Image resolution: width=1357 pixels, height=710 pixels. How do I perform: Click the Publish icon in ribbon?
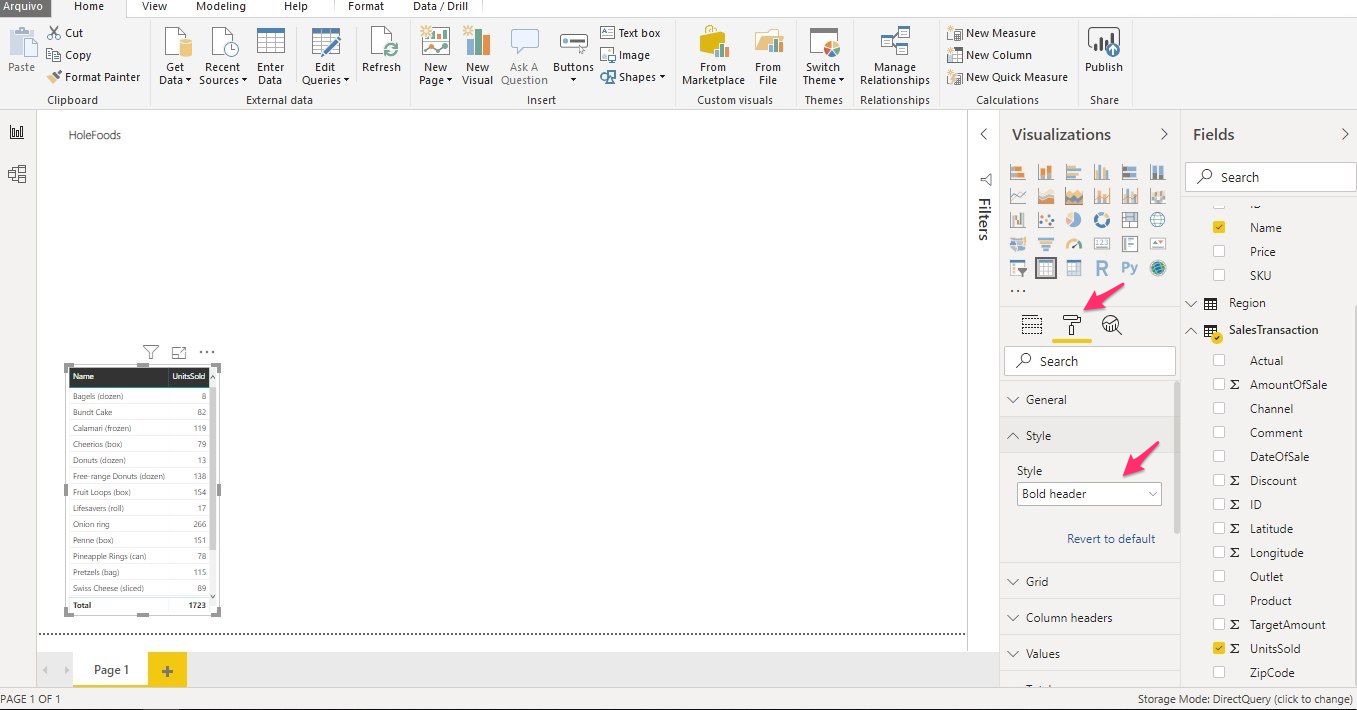point(1104,50)
